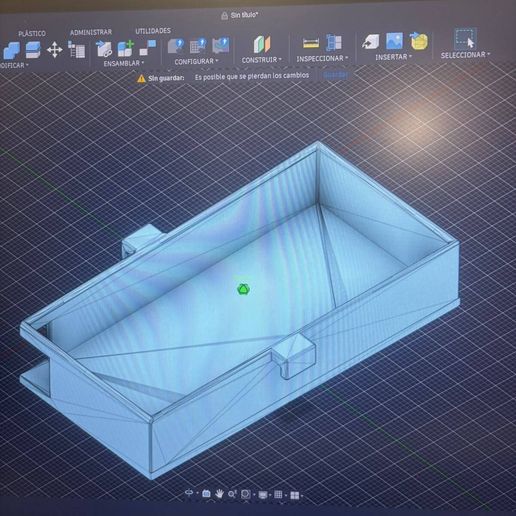Switch to the ADMINISTRAR tab
The height and width of the screenshot is (516, 516).
[91, 32]
